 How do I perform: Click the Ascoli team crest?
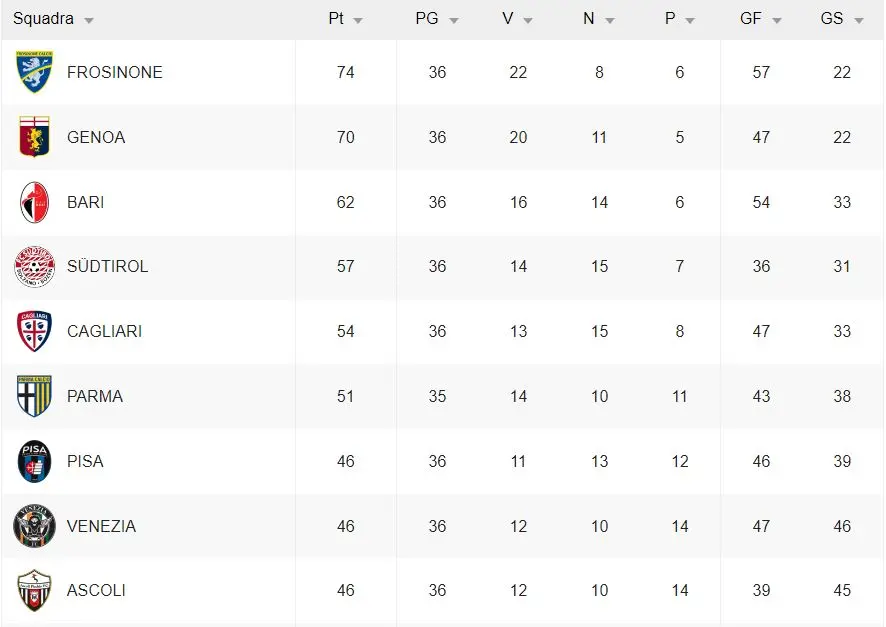pyautogui.click(x=34, y=590)
